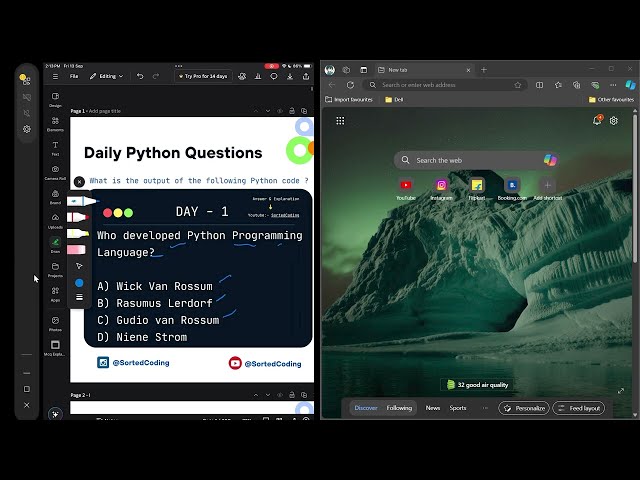Add this page to favourites star
The height and width of the screenshot is (480, 640).
(x=518, y=85)
